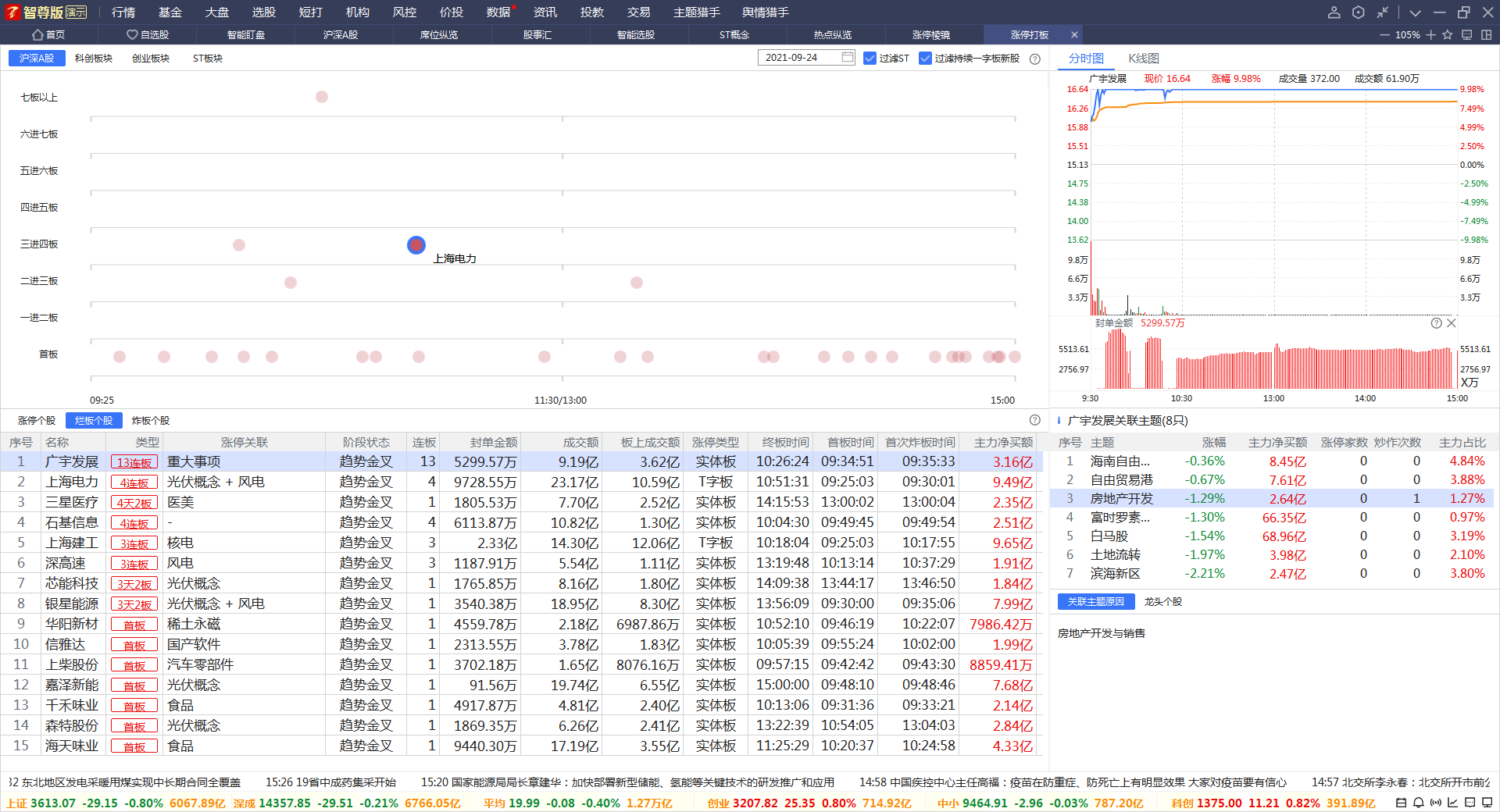1500x812 pixels.
Task: Switch to 智能盯盘 tab
Action: pos(246,35)
